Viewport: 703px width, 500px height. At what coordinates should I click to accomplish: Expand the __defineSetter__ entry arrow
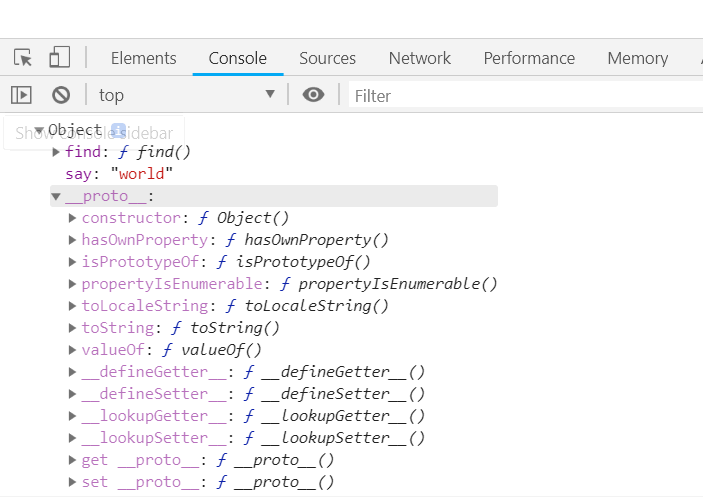tap(72, 394)
